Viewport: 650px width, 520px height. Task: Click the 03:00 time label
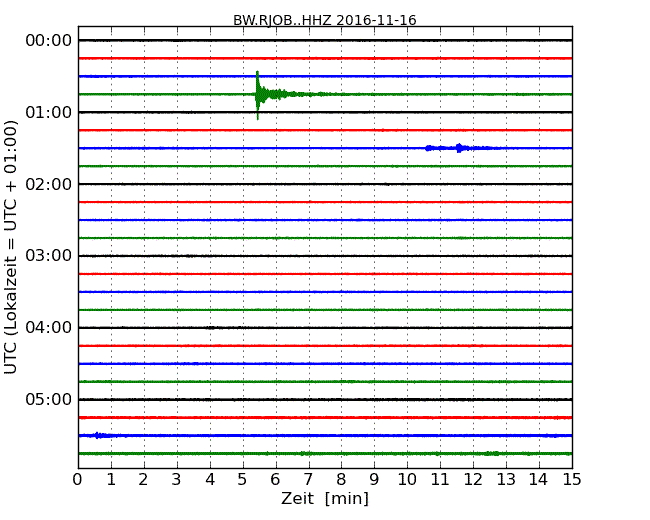click(49, 256)
